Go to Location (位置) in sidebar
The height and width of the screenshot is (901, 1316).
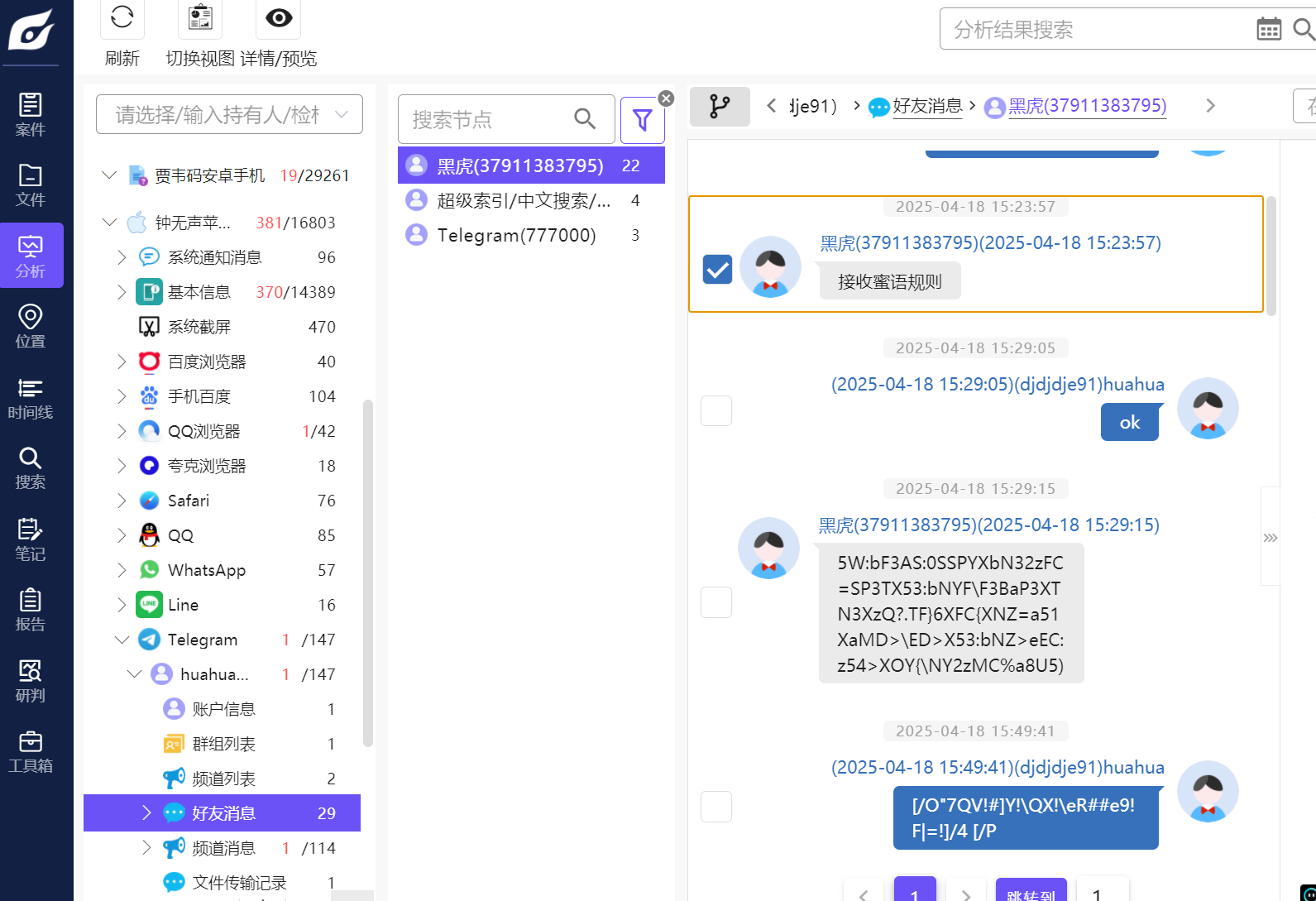click(31, 327)
